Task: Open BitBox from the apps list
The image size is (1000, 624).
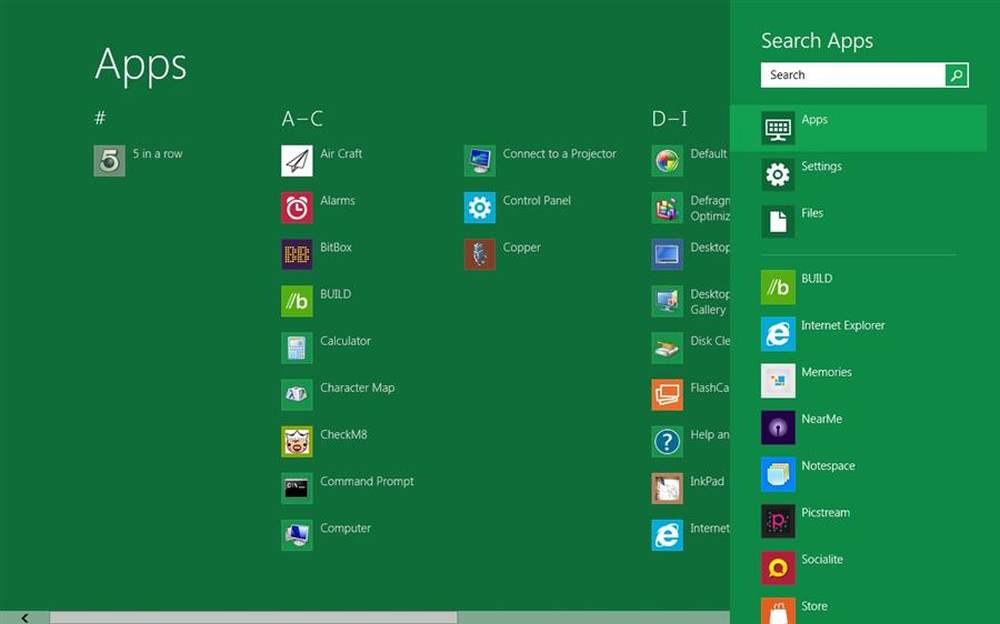Action: click(297, 254)
